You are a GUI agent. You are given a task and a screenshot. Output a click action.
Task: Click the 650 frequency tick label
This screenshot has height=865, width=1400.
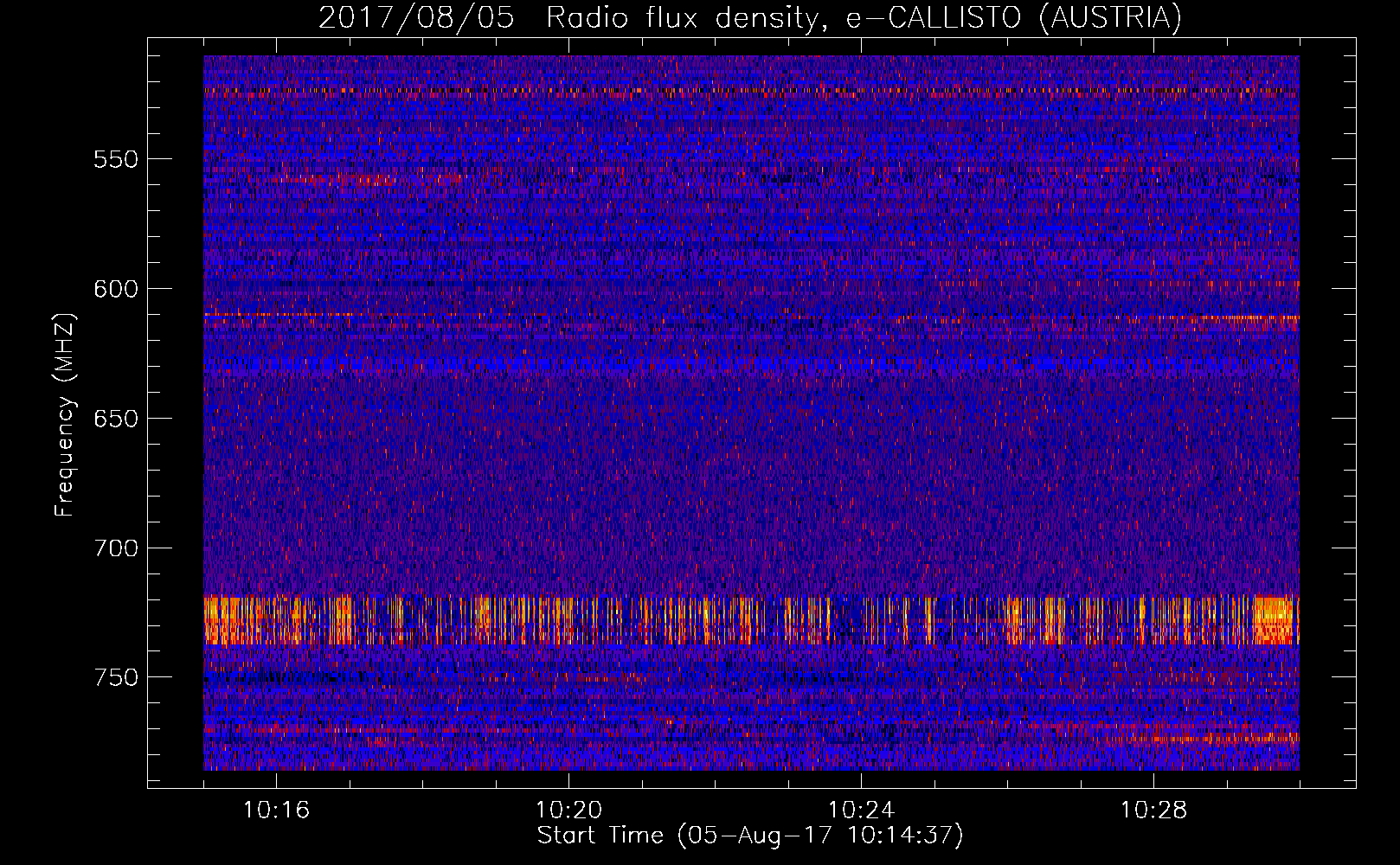tap(116, 419)
